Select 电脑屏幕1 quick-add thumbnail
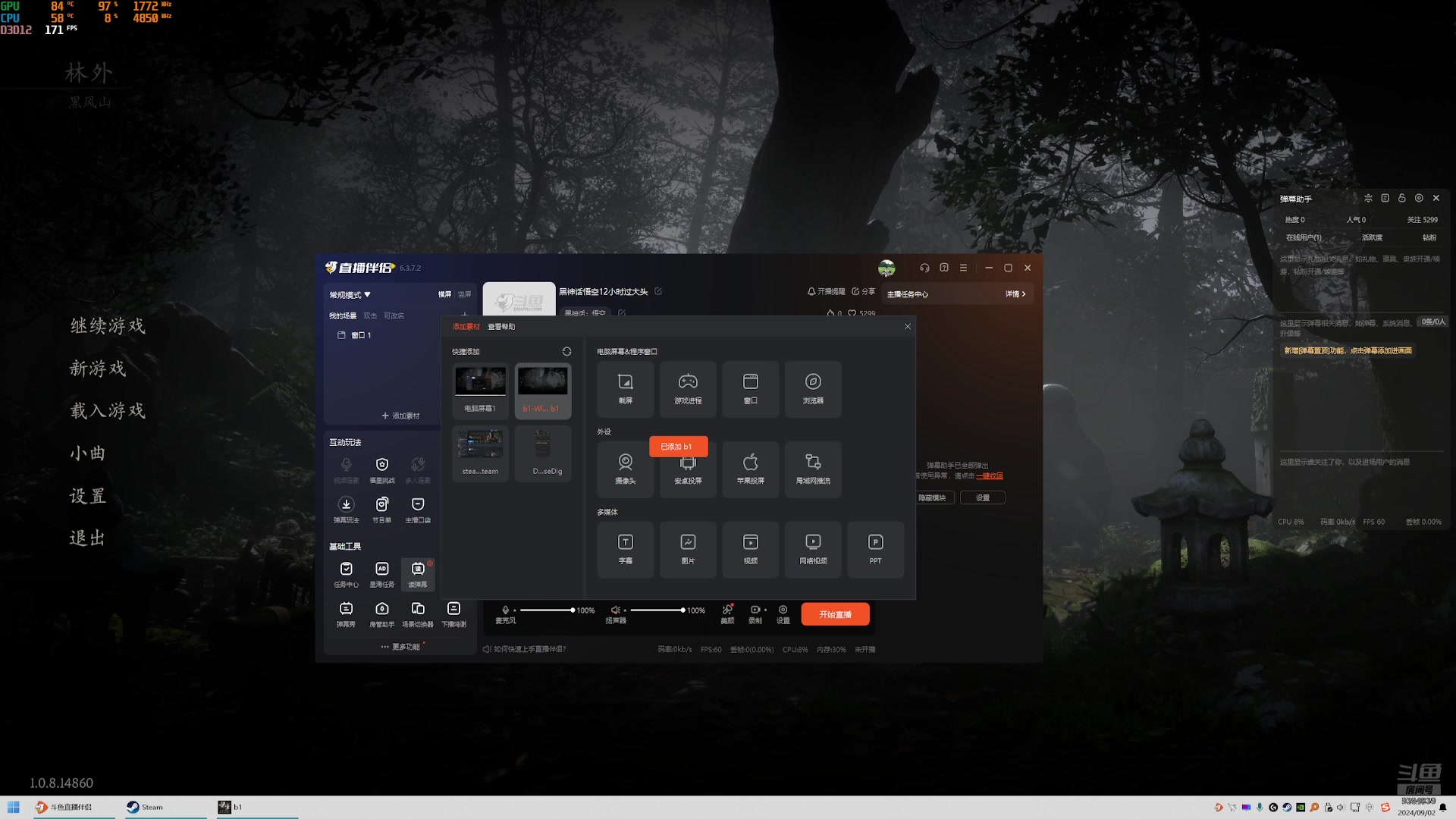The height and width of the screenshot is (819, 1456). (480, 390)
